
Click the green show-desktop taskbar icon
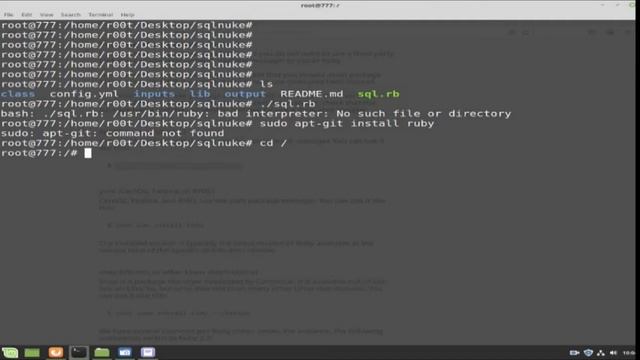pos(32,352)
